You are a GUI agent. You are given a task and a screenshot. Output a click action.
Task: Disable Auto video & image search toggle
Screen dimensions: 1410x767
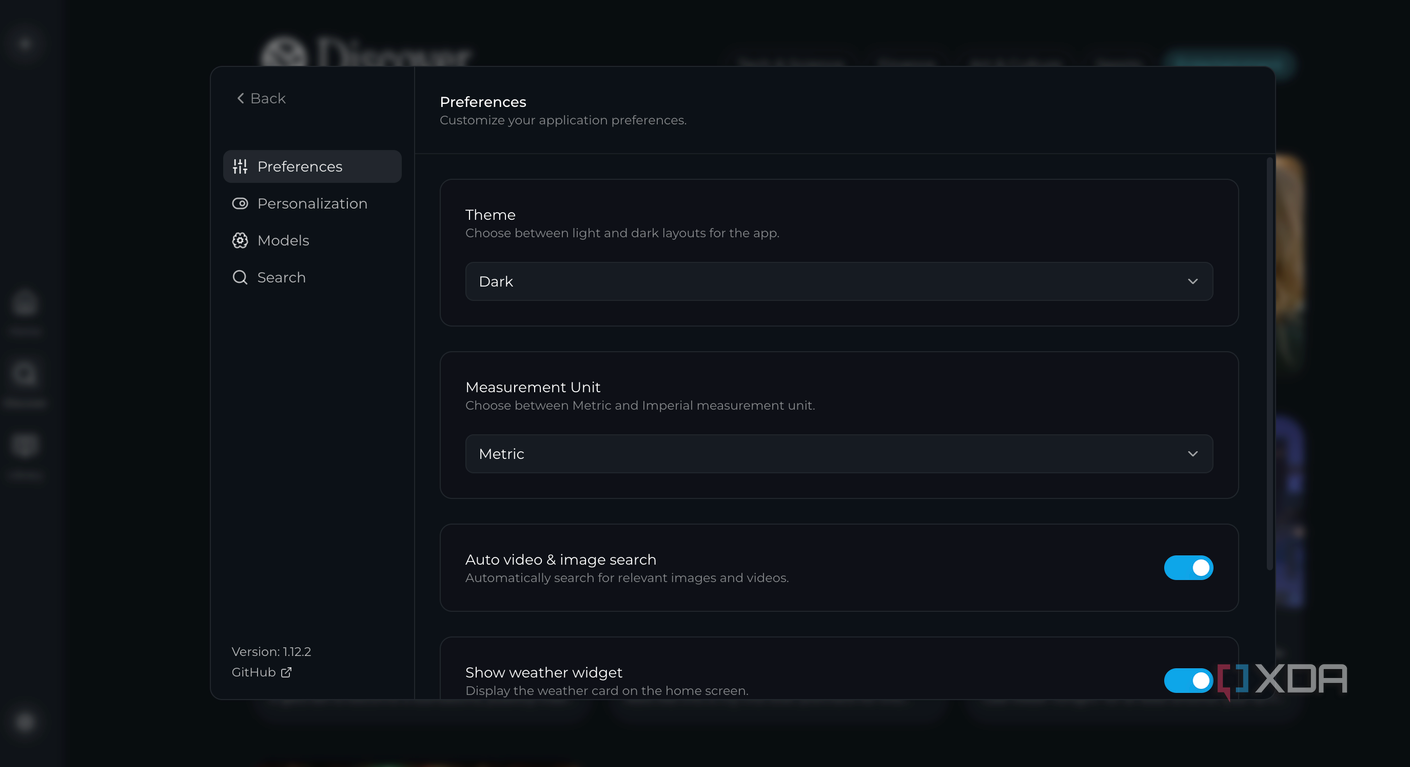[1188, 568]
